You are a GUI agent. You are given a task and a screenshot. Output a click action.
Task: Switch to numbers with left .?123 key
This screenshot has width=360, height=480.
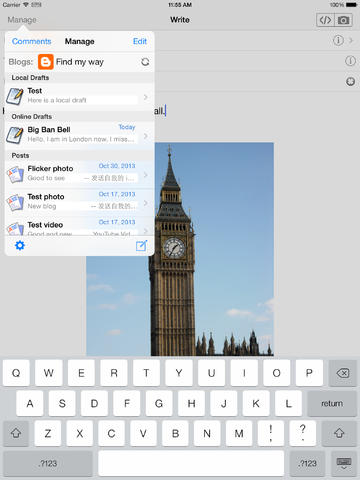pyautogui.click(x=48, y=463)
